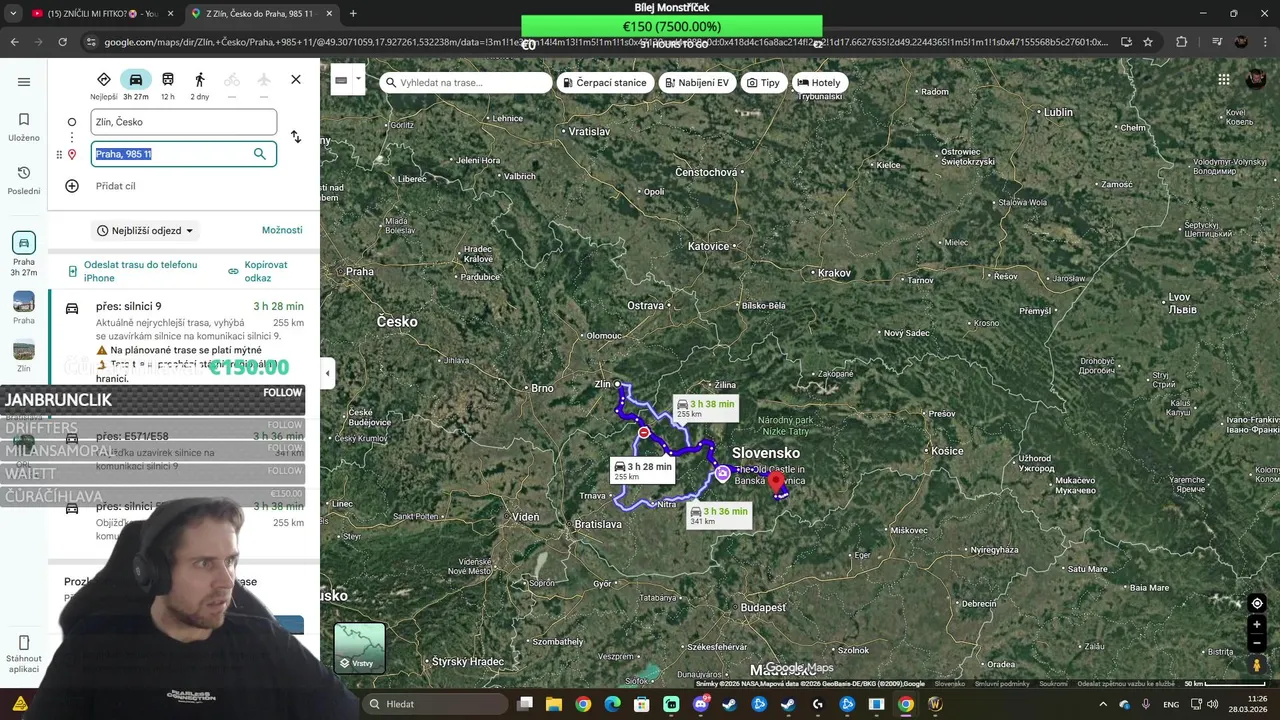Filter by Nabíjení EV chargers
1280x720 pixels.
696,83
